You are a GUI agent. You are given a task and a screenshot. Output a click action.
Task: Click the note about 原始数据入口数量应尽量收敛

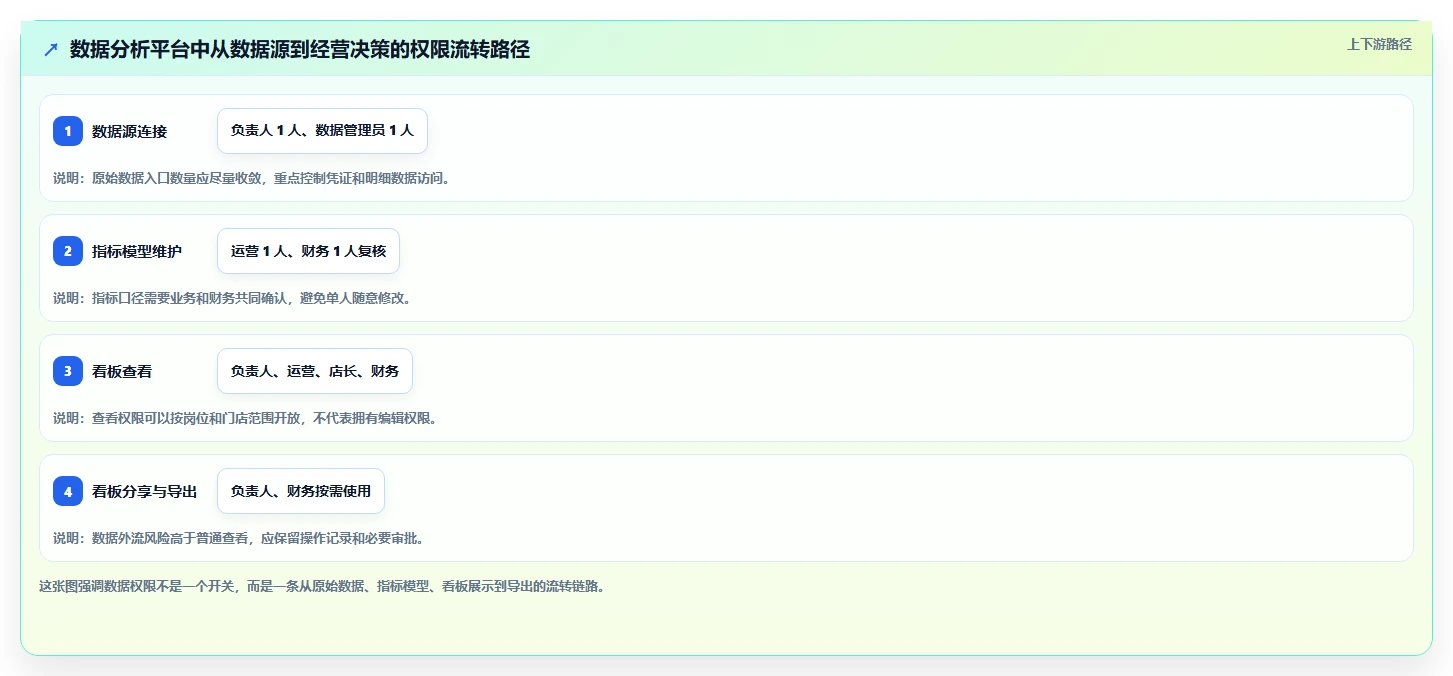(252, 178)
